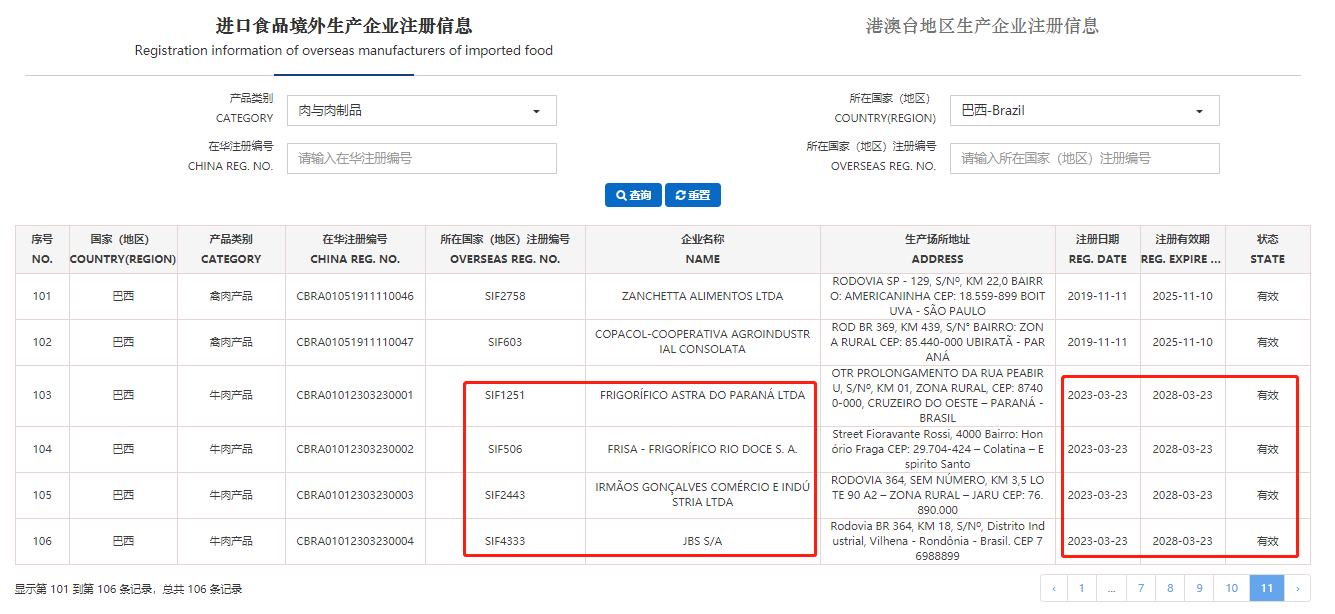This screenshot has width=1335, height=614.
Task: Click the previous page arrow
Action: pyautogui.click(x=1054, y=588)
